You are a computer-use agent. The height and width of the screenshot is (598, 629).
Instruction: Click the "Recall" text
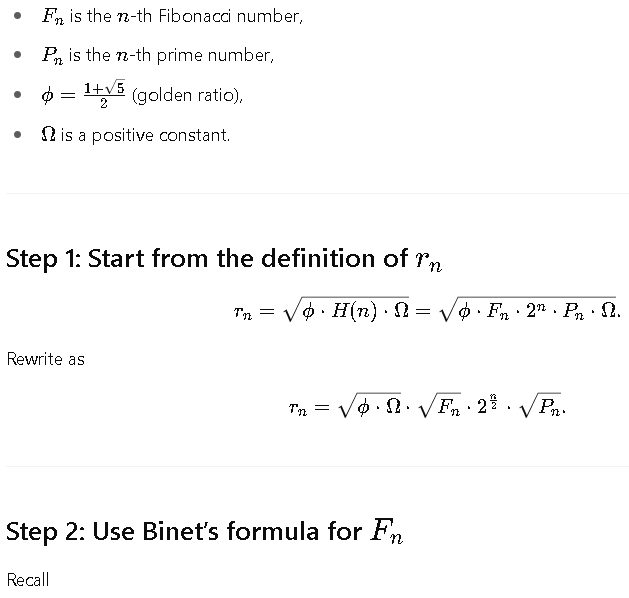pyautogui.click(x=28, y=580)
